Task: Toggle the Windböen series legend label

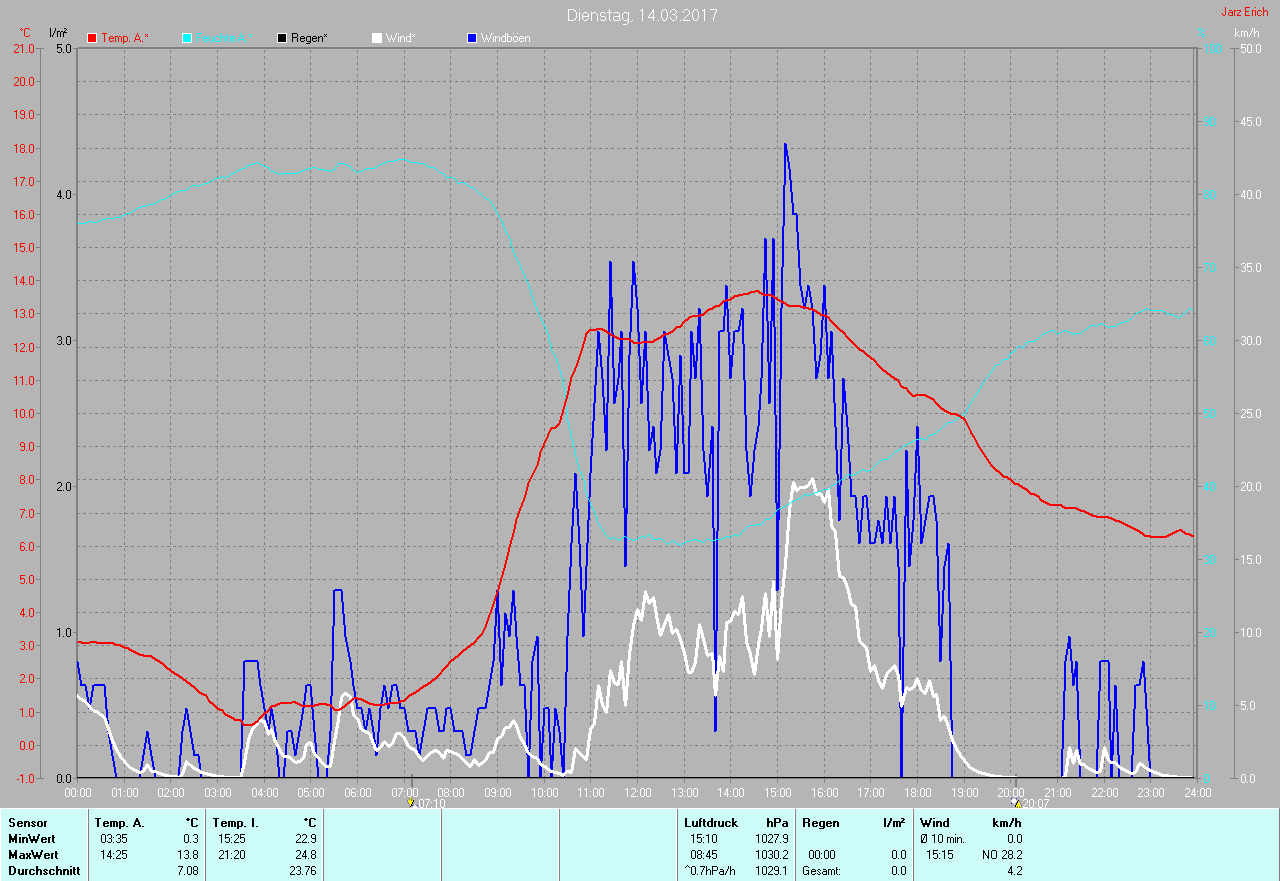Action: point(505,38)
